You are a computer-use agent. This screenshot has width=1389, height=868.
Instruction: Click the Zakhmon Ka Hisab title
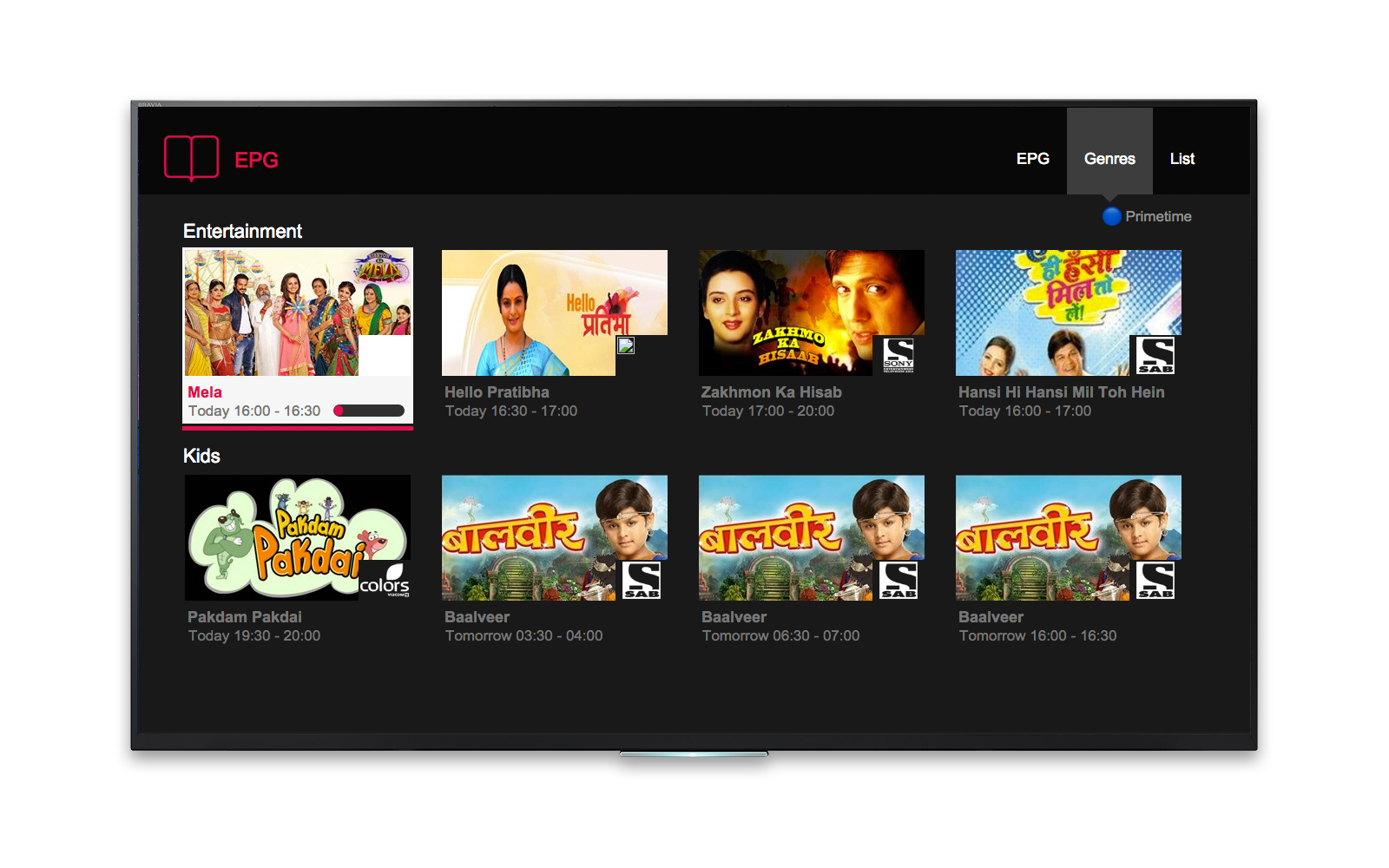(772, 392)
